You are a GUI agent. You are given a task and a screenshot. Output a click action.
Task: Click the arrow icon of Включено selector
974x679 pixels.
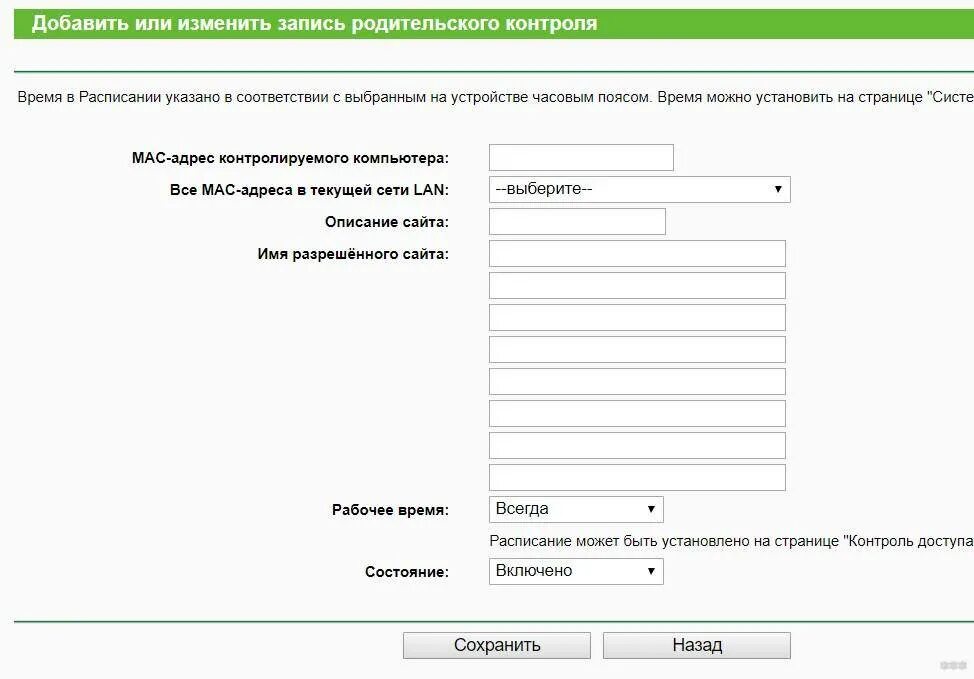click(x=651, y=572)
